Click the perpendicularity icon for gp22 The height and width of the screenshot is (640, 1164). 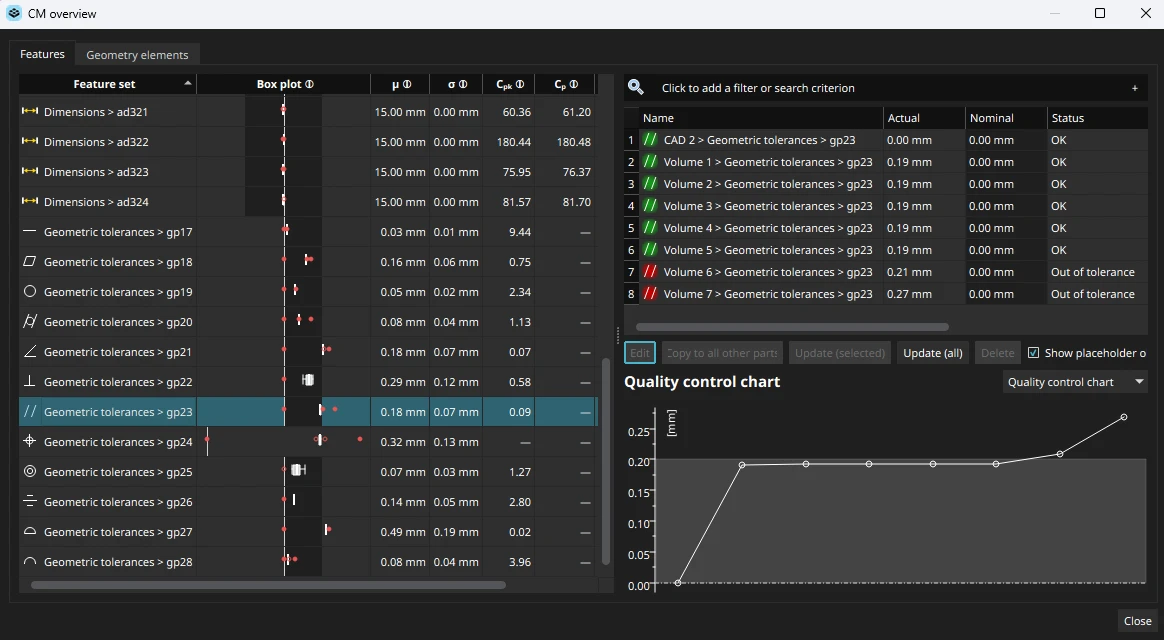[30, 382]
